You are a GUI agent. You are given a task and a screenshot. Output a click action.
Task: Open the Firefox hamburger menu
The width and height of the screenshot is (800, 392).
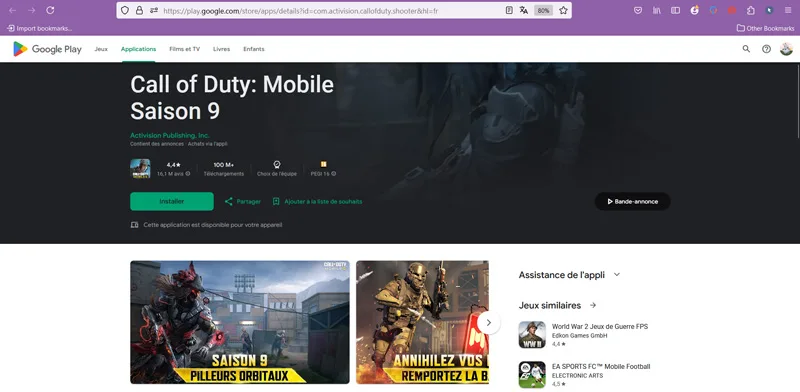pos(788,10)
